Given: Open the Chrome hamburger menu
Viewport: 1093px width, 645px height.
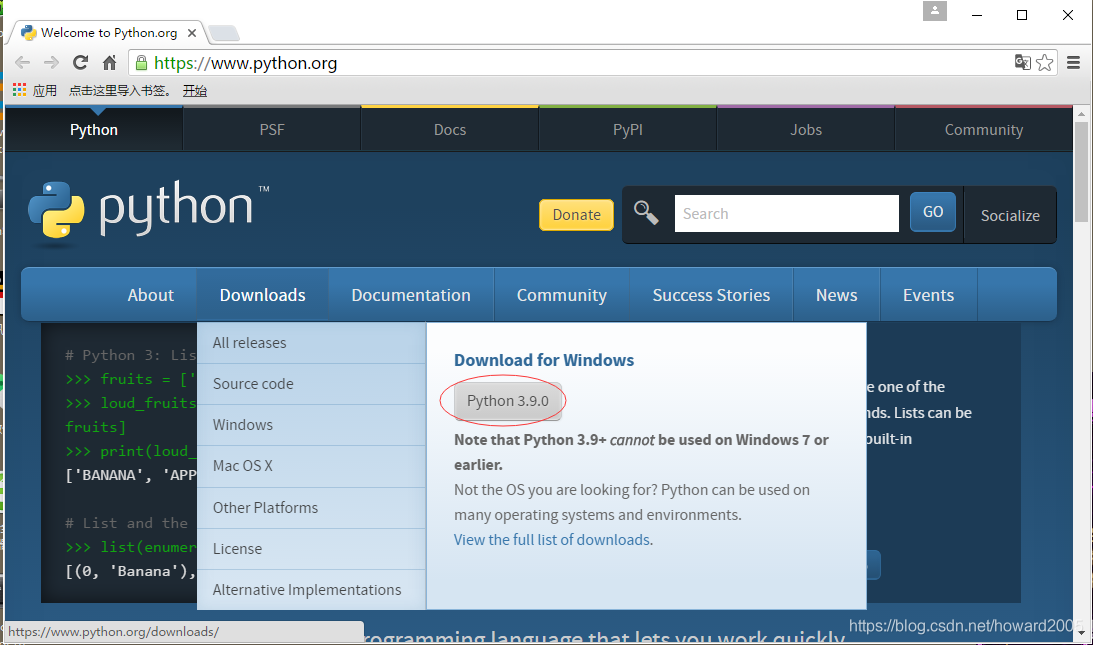Looking at the screenshot, I should point(1073,63).
